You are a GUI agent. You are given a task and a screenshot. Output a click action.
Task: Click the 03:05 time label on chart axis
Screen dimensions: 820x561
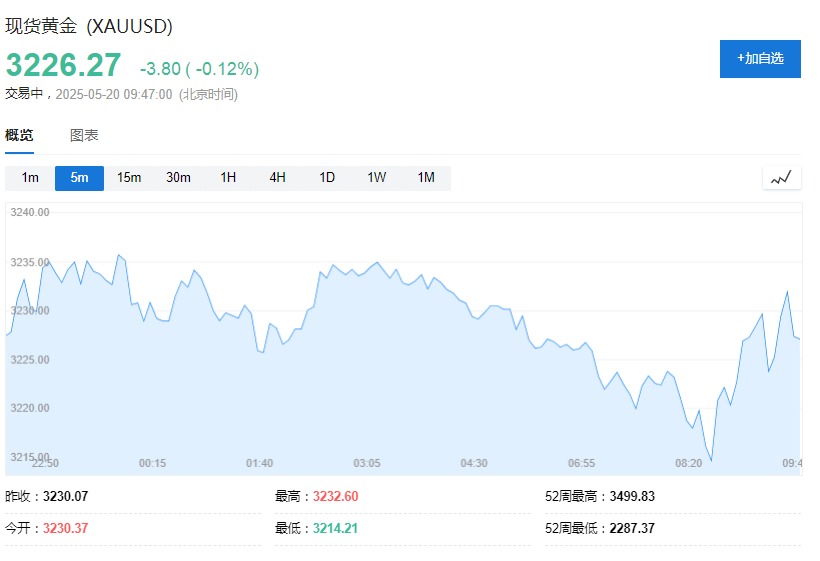point(367,463)
